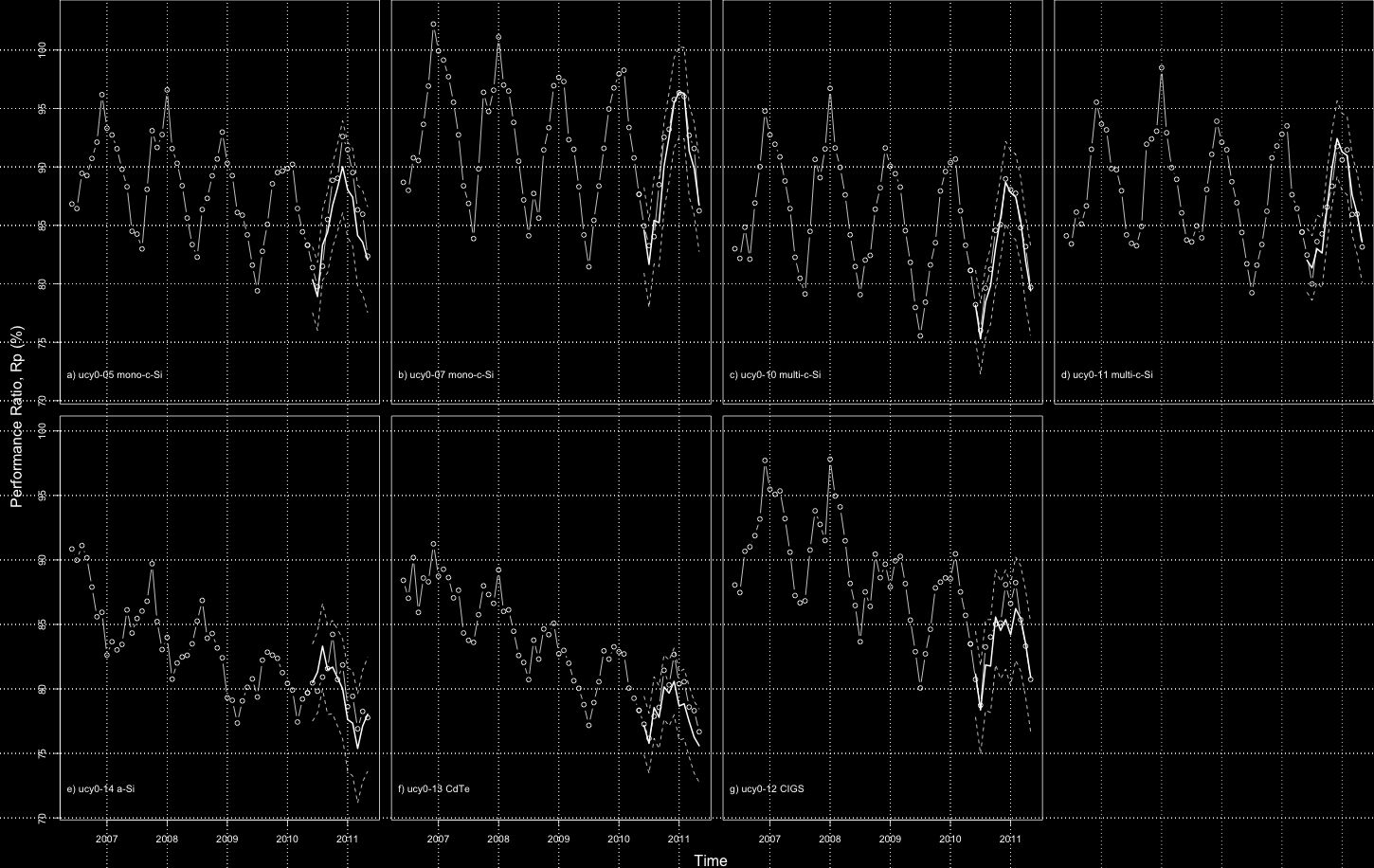The height and width of the screenshot is (868, 1374).
Task: Click the 'f) ucy0-13 CdTe' panel label
Action: (x=434, y=789)
